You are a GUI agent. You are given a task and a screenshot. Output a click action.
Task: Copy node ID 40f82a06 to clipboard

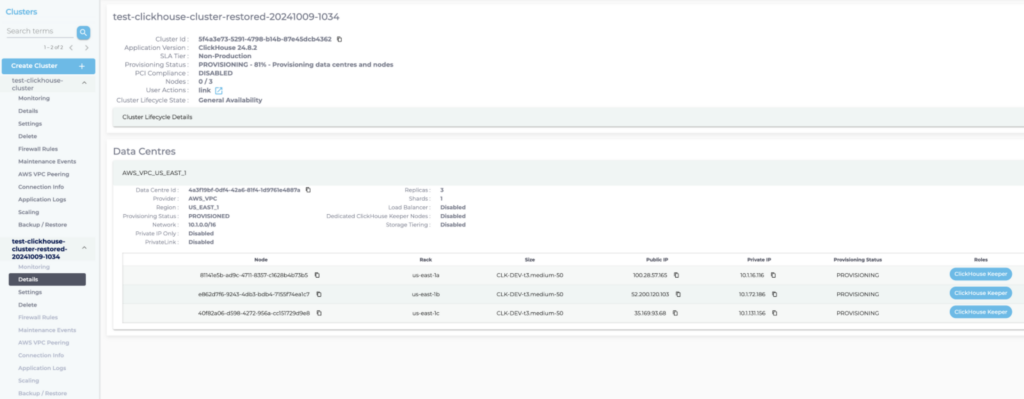pyautogui.click(x=319, y=313)
